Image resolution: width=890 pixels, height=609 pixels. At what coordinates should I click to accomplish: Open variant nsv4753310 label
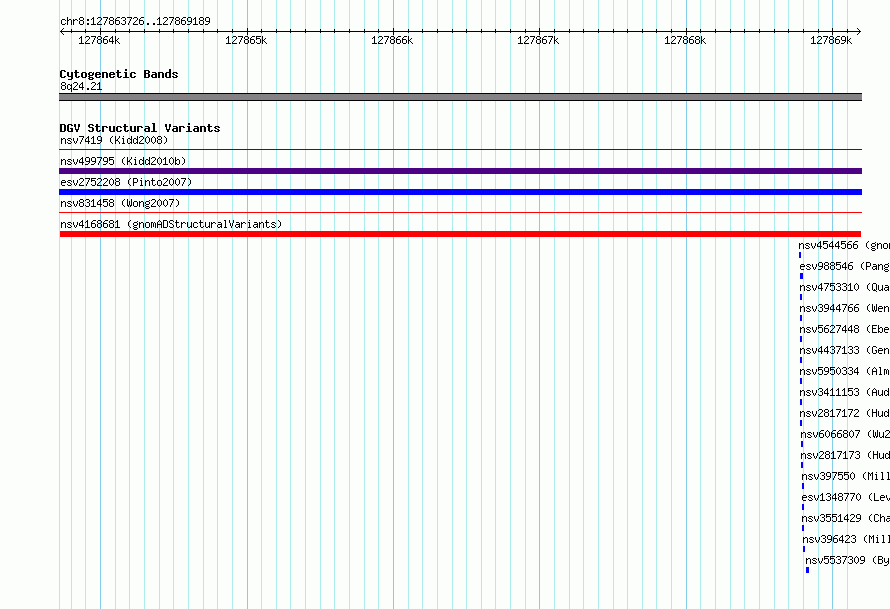pos(845,287)
